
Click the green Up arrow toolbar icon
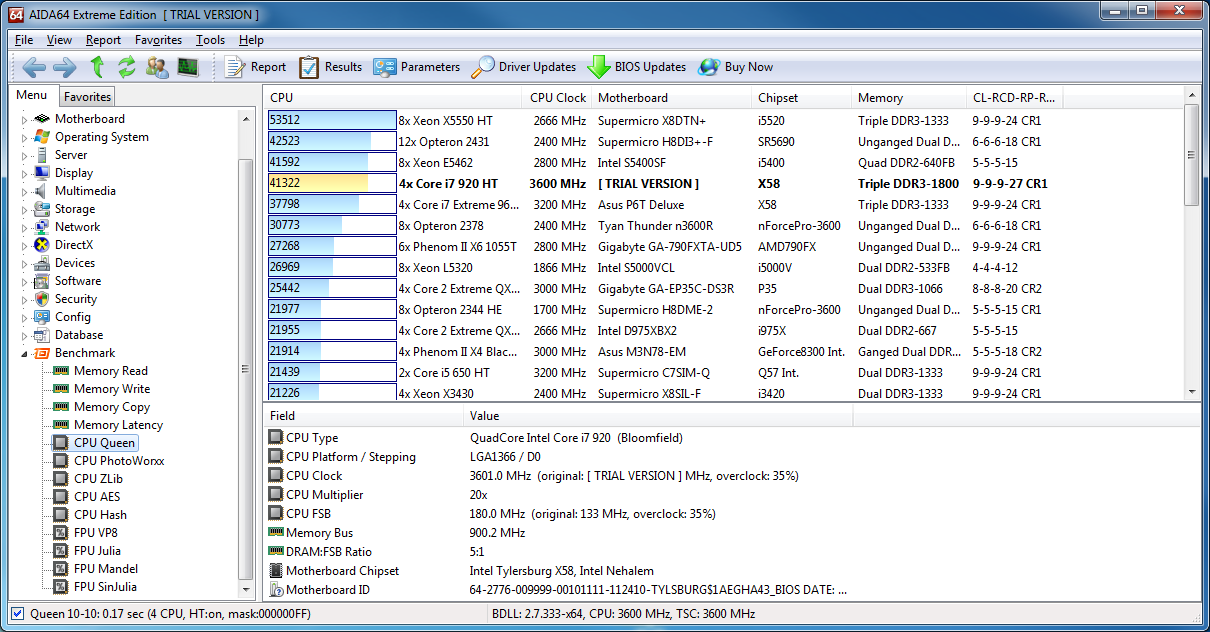[x=97, y=67]
